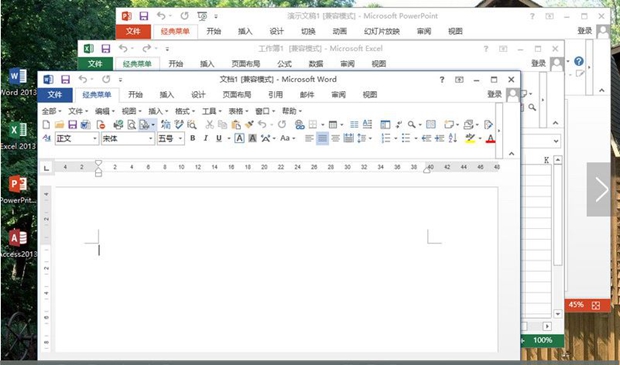Viewport: 620px width, 365px height.
Task: Toggle Italic formatting
Action: [x=206, y=138]
